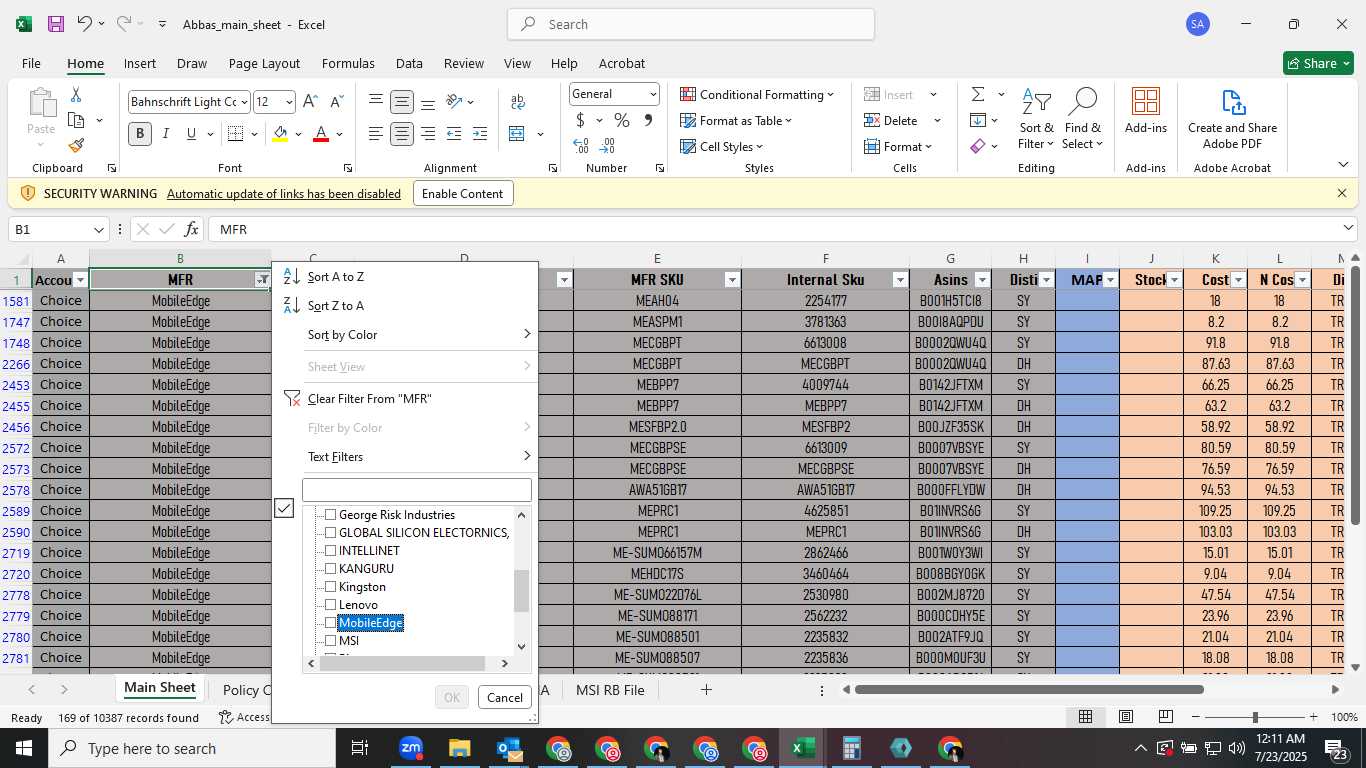Click Enable Content button
This screenshot has height=768, width=1366.
click(x=463, y=194)
